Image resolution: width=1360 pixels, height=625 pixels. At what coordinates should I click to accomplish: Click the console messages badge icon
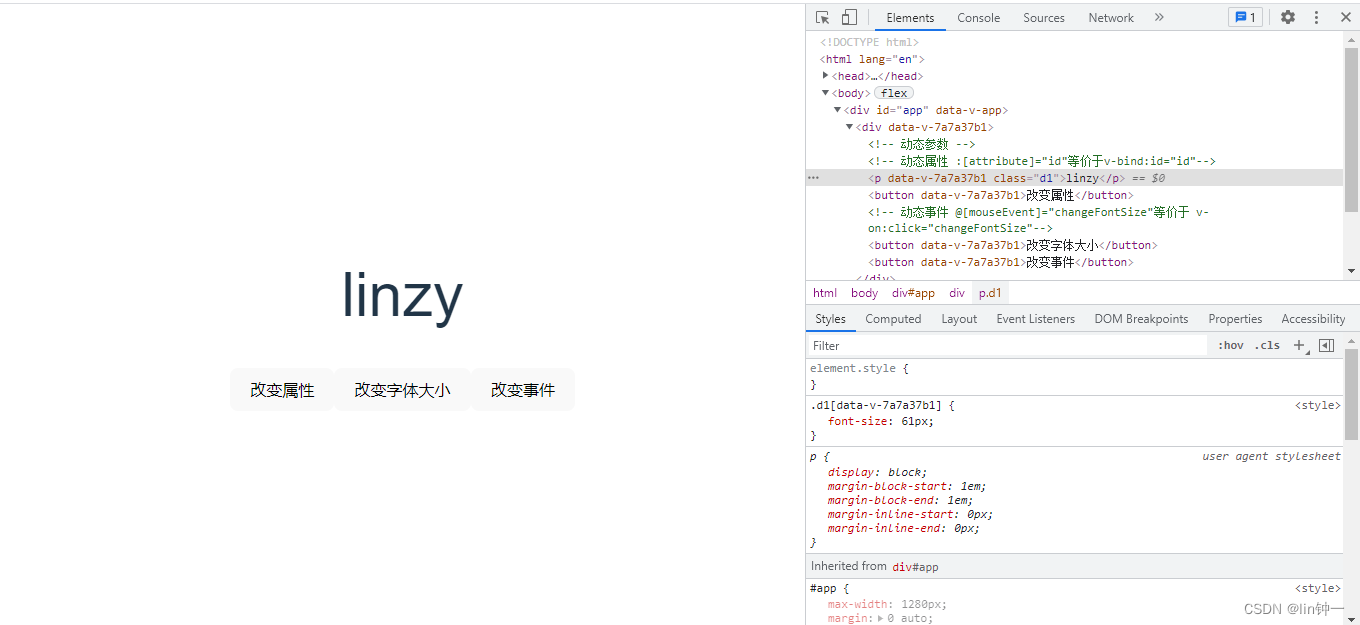1245,18
